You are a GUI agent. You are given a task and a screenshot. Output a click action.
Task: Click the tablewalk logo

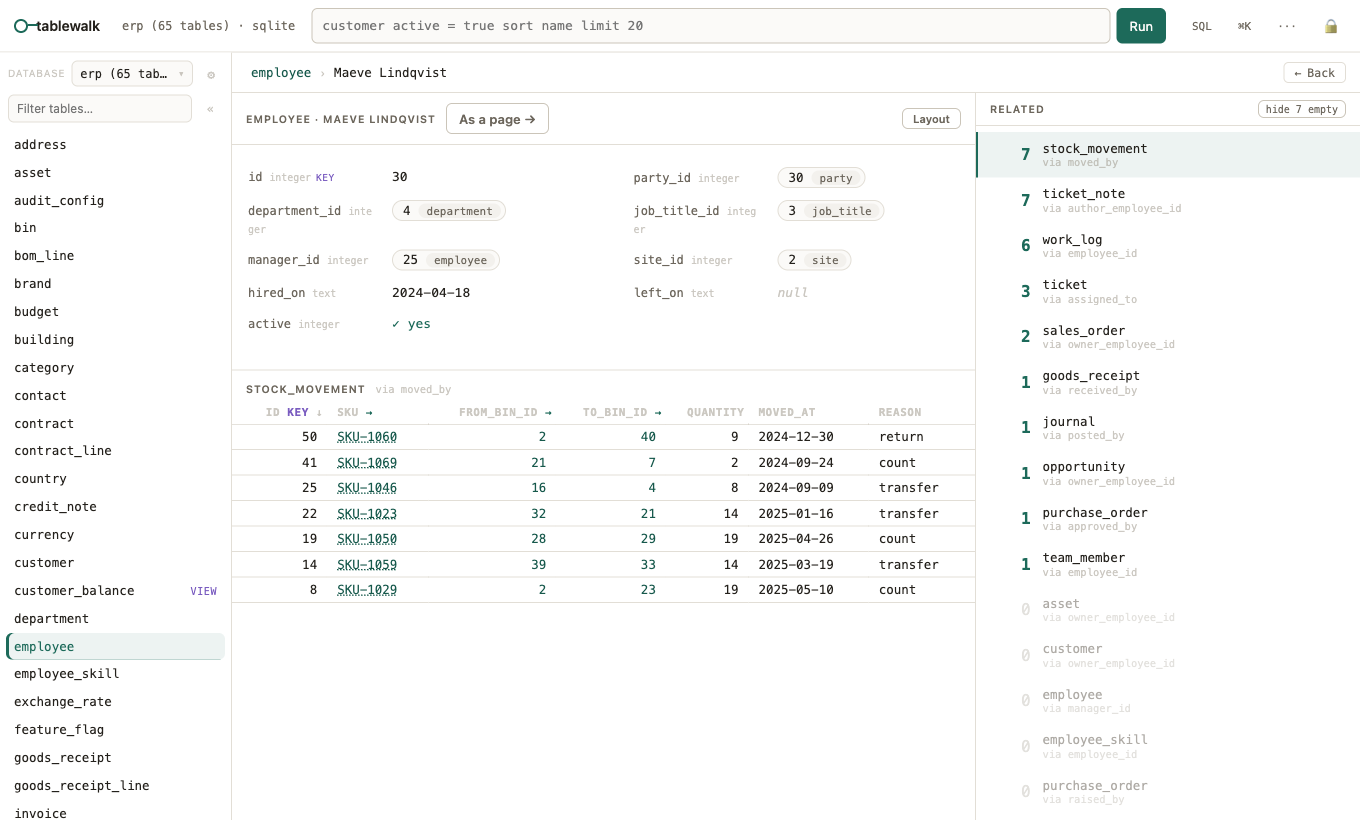coord(57,26)
